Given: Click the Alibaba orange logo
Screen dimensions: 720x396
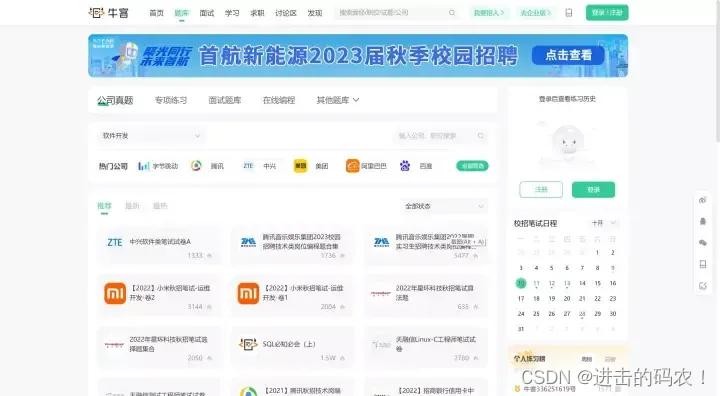Looking at the screenshot, I should 352,166.
